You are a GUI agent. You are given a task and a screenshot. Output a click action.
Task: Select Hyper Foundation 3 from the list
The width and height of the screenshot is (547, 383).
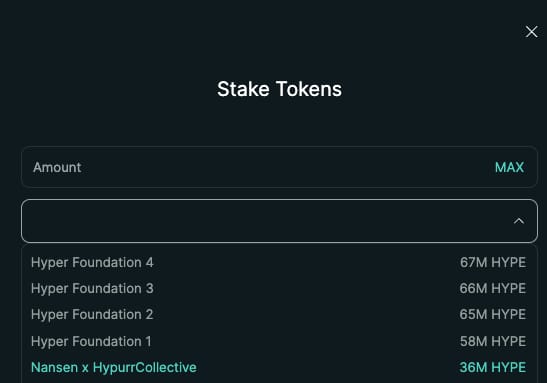[278, 288]
